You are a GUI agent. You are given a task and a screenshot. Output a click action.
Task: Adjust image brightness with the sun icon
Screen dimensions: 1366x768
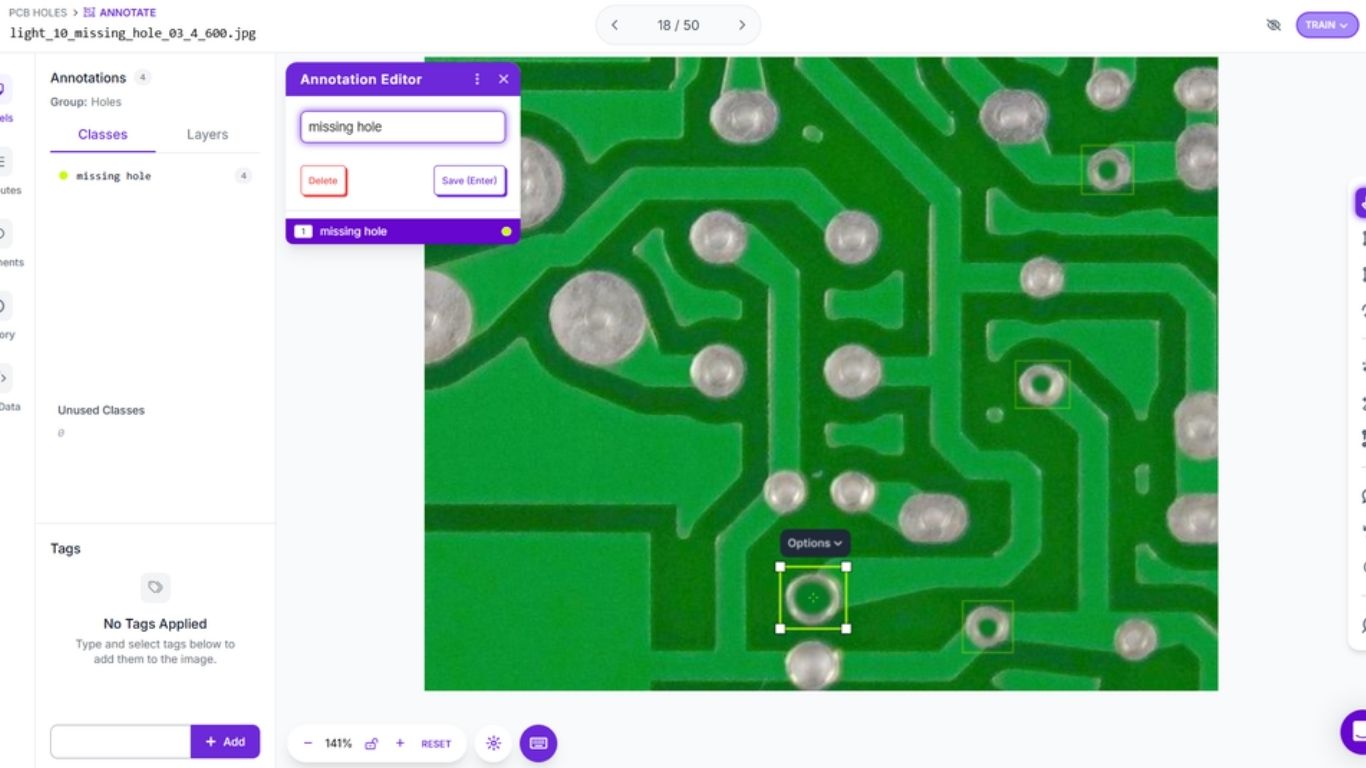coord(493,743)
